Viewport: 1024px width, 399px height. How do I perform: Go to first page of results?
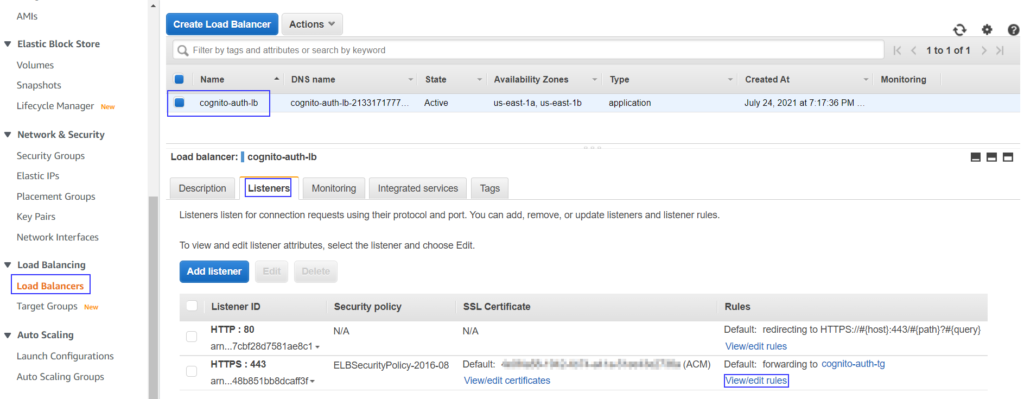coord(897,50)
